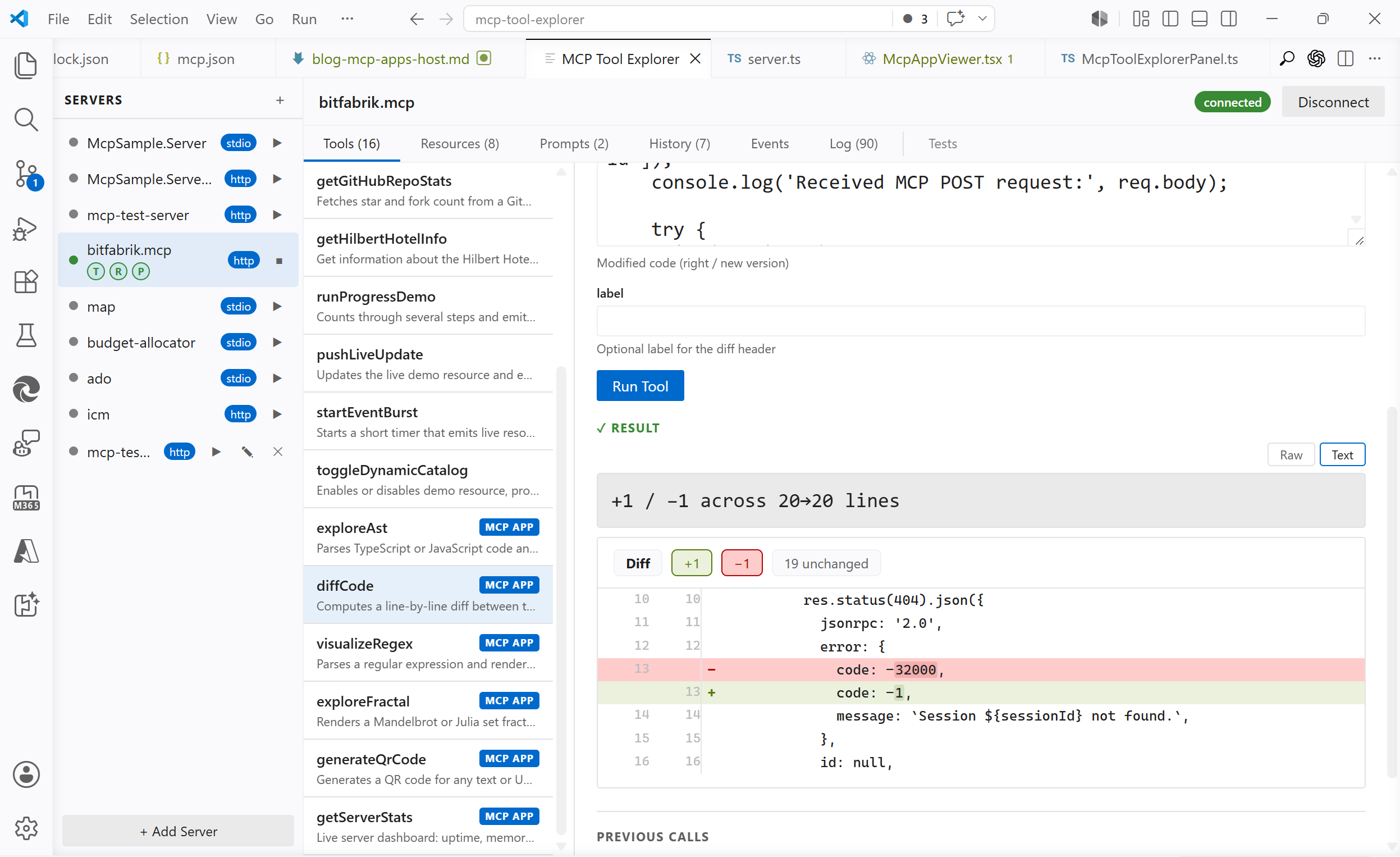Open the Search view in activity bar
This screenshot has width=1400, height=857.
[x=26, y=120]
